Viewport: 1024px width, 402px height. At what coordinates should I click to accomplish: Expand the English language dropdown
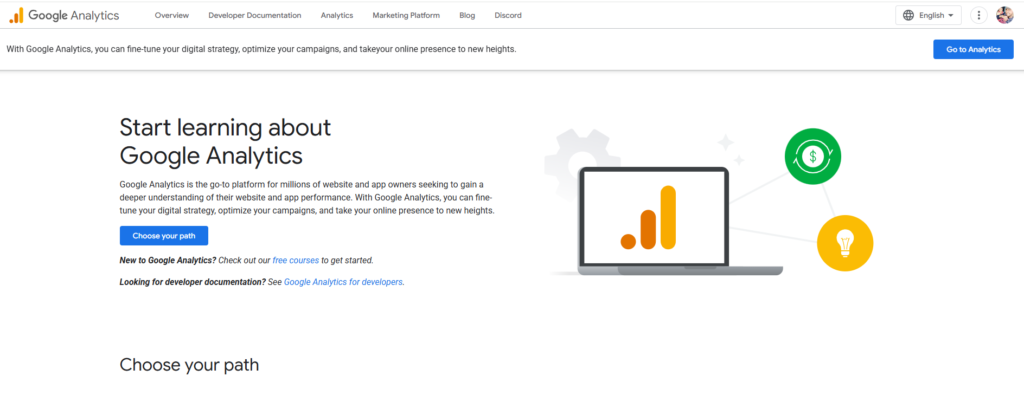(929, 15)
